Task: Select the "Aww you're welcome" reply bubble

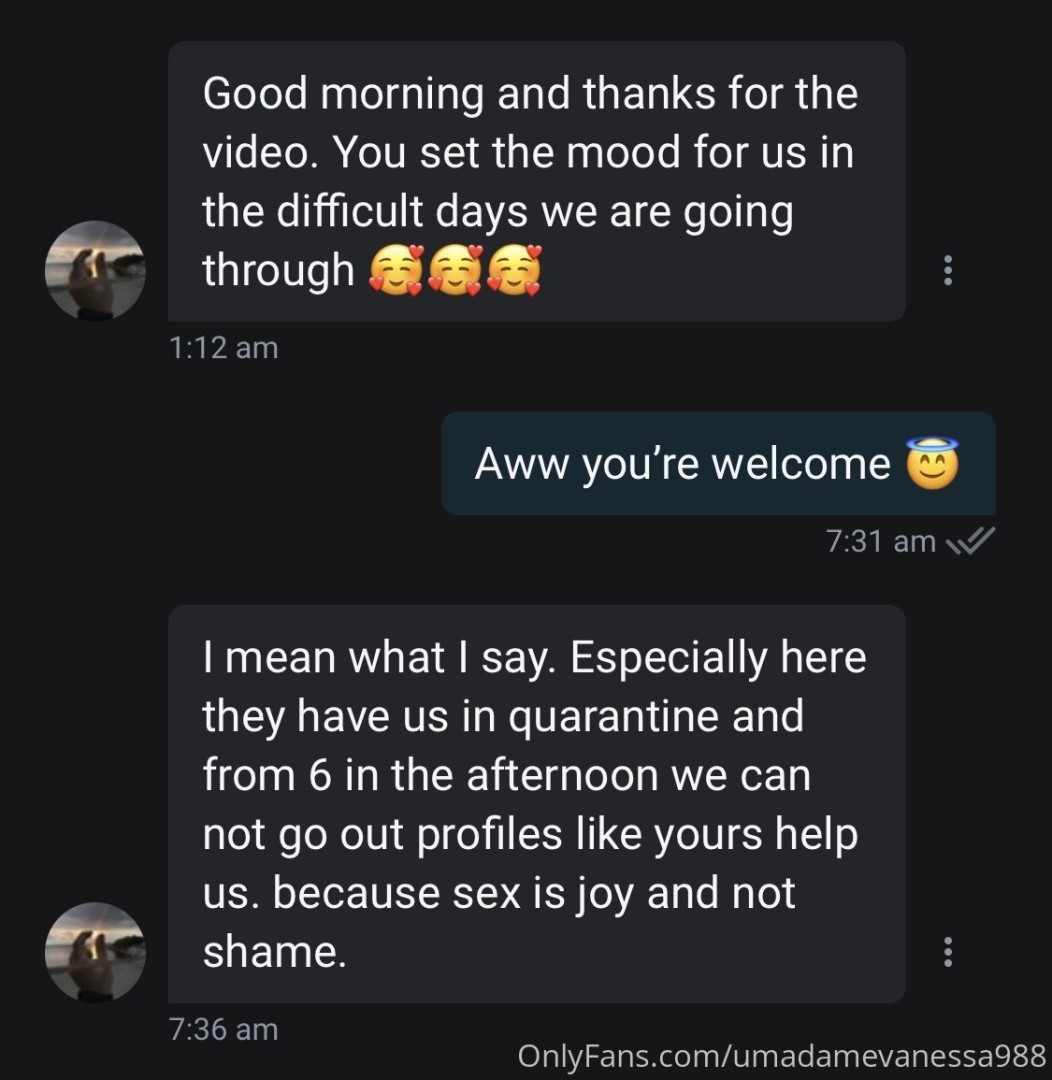Action: [x=718, y=463]
